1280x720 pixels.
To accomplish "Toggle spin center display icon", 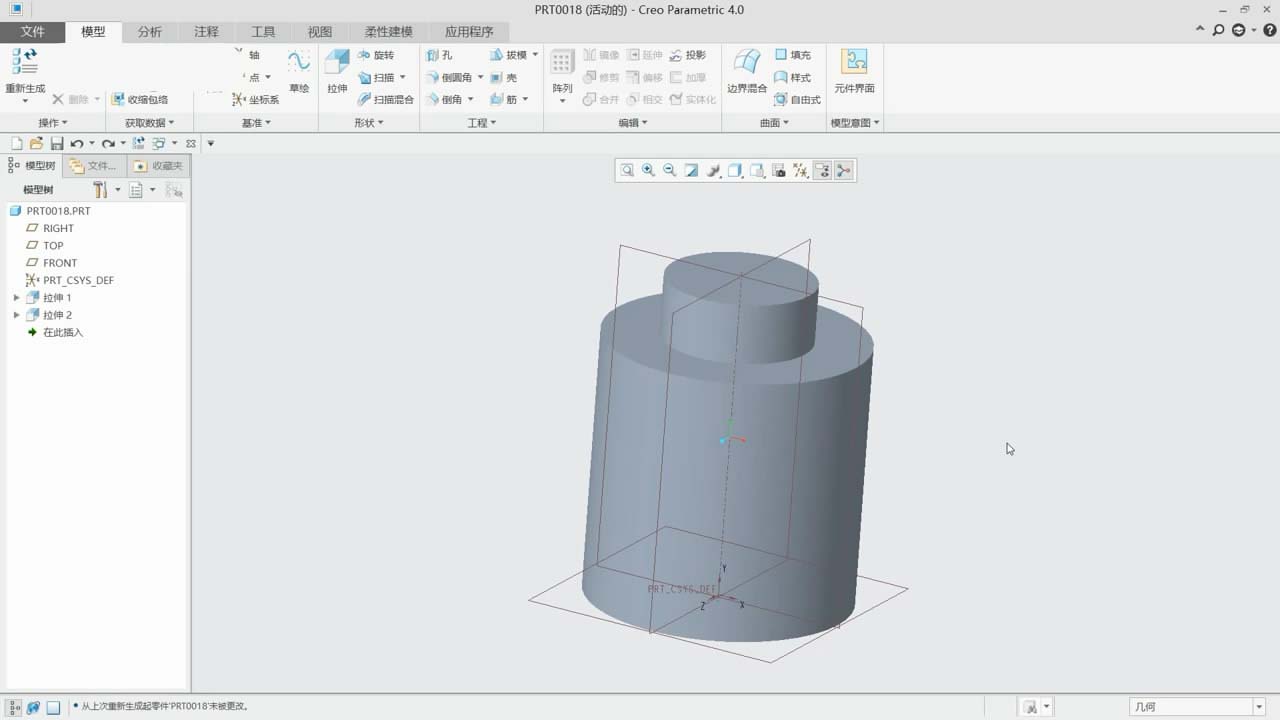I will (844, 171).
